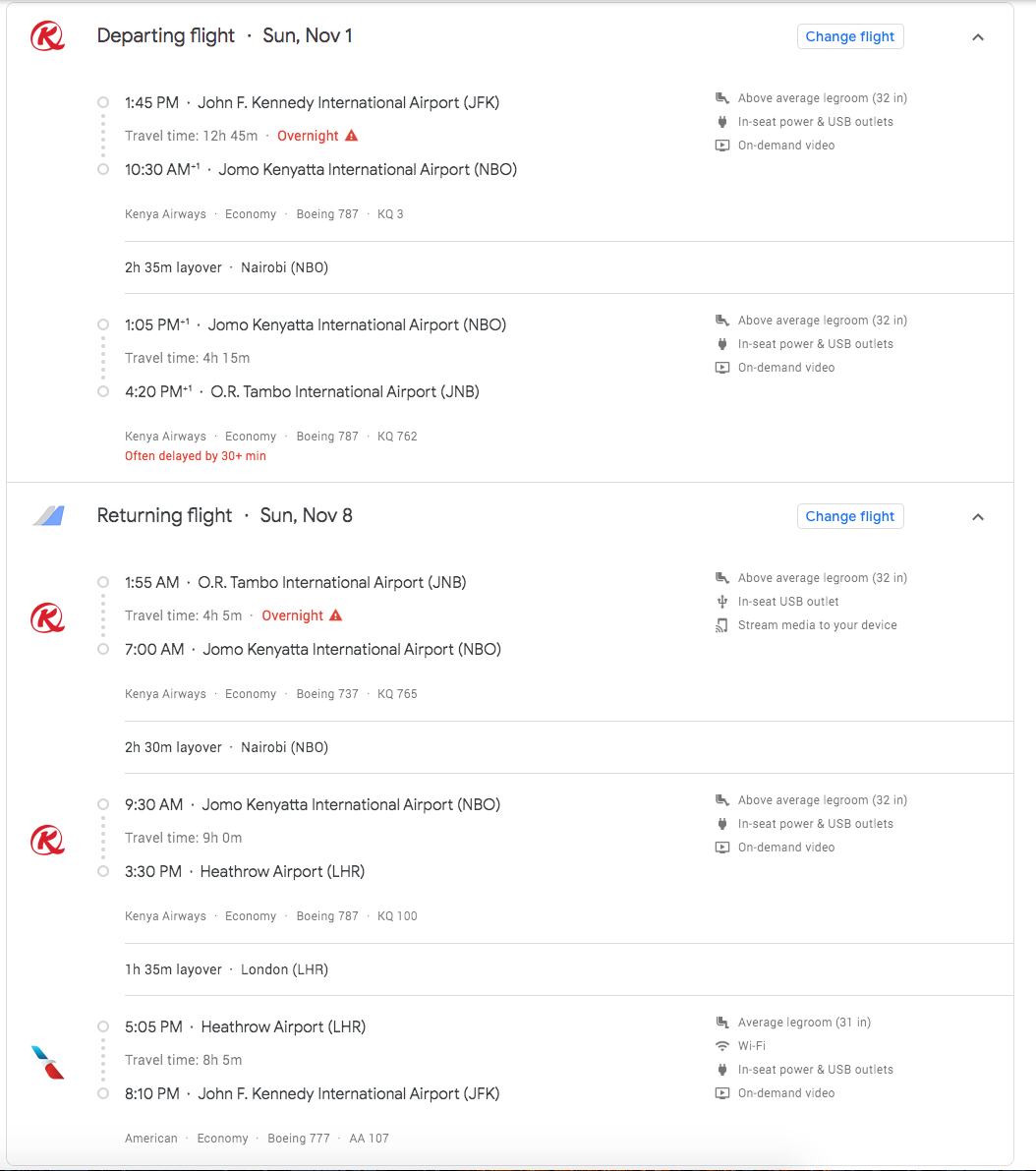Change the departing flight on Nov 1

click(850, 36)
